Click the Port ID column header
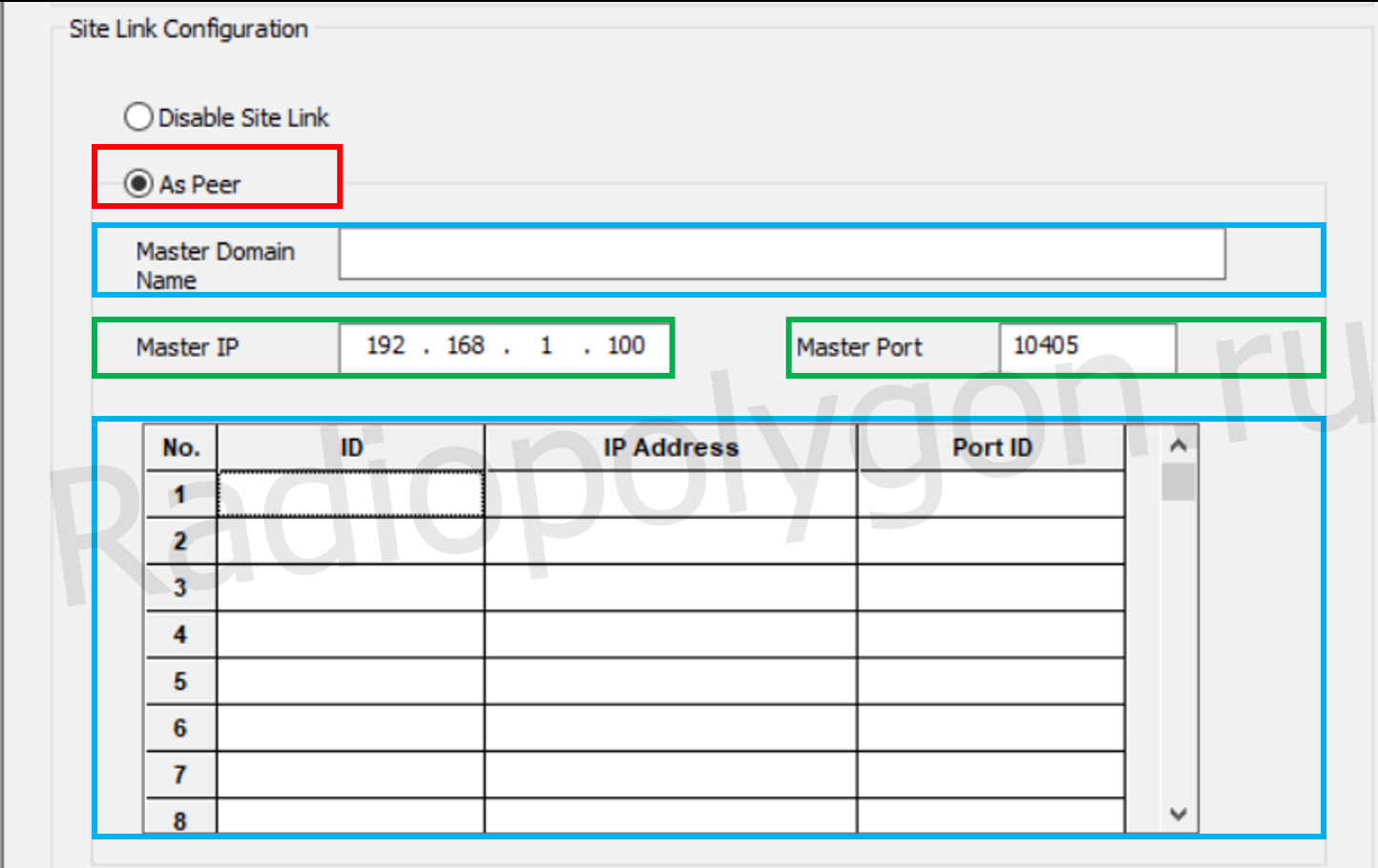The width and height of the screenshot is (1378, 868). 992,447
